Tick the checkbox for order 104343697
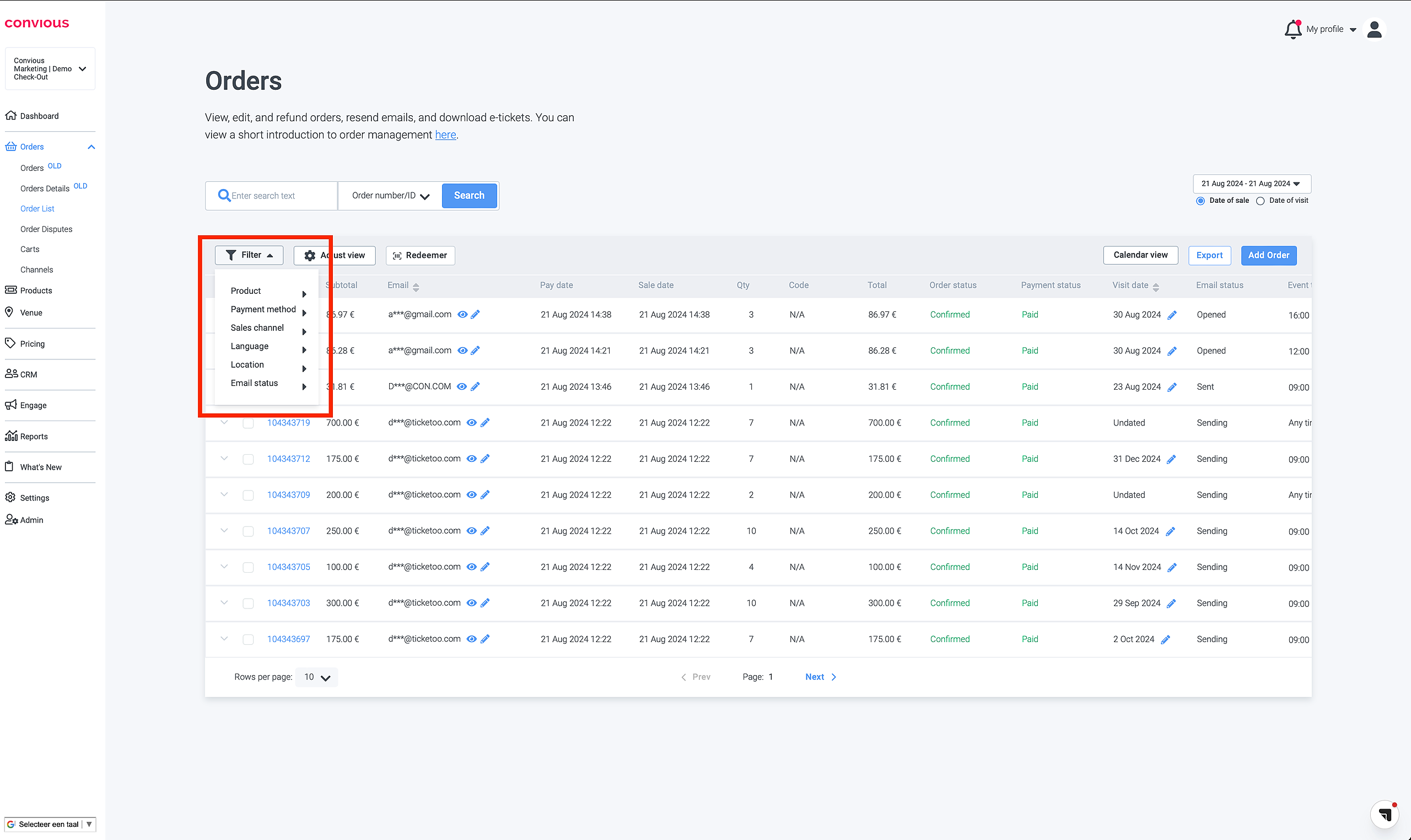Image resolution: width=1411 pixels, height=840 pixels. [248, 639]
